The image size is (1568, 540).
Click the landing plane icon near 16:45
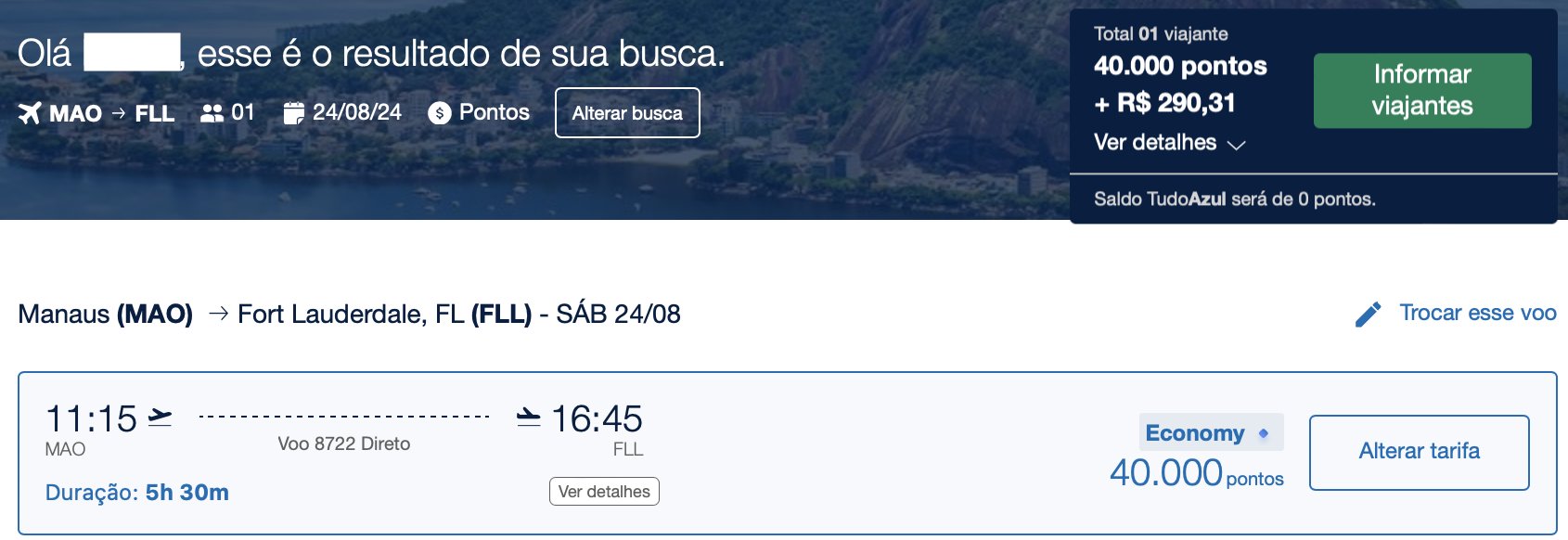pos(529,418)
